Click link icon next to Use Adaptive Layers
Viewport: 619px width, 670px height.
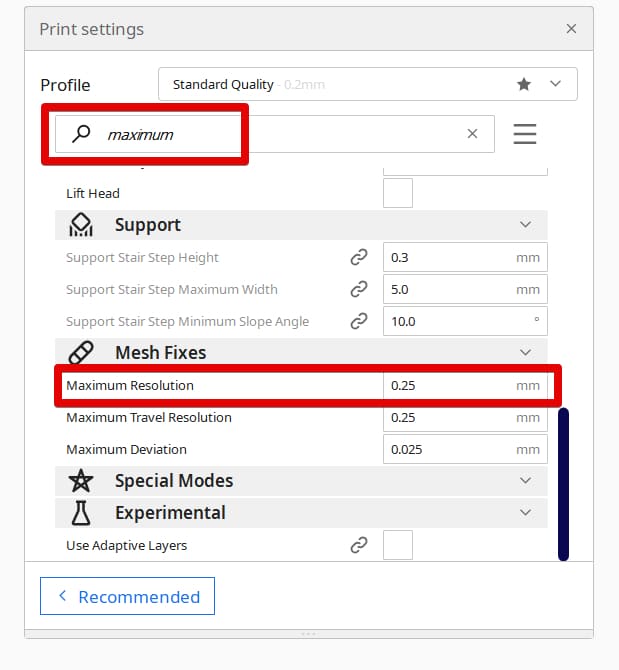tap(359, 545)
